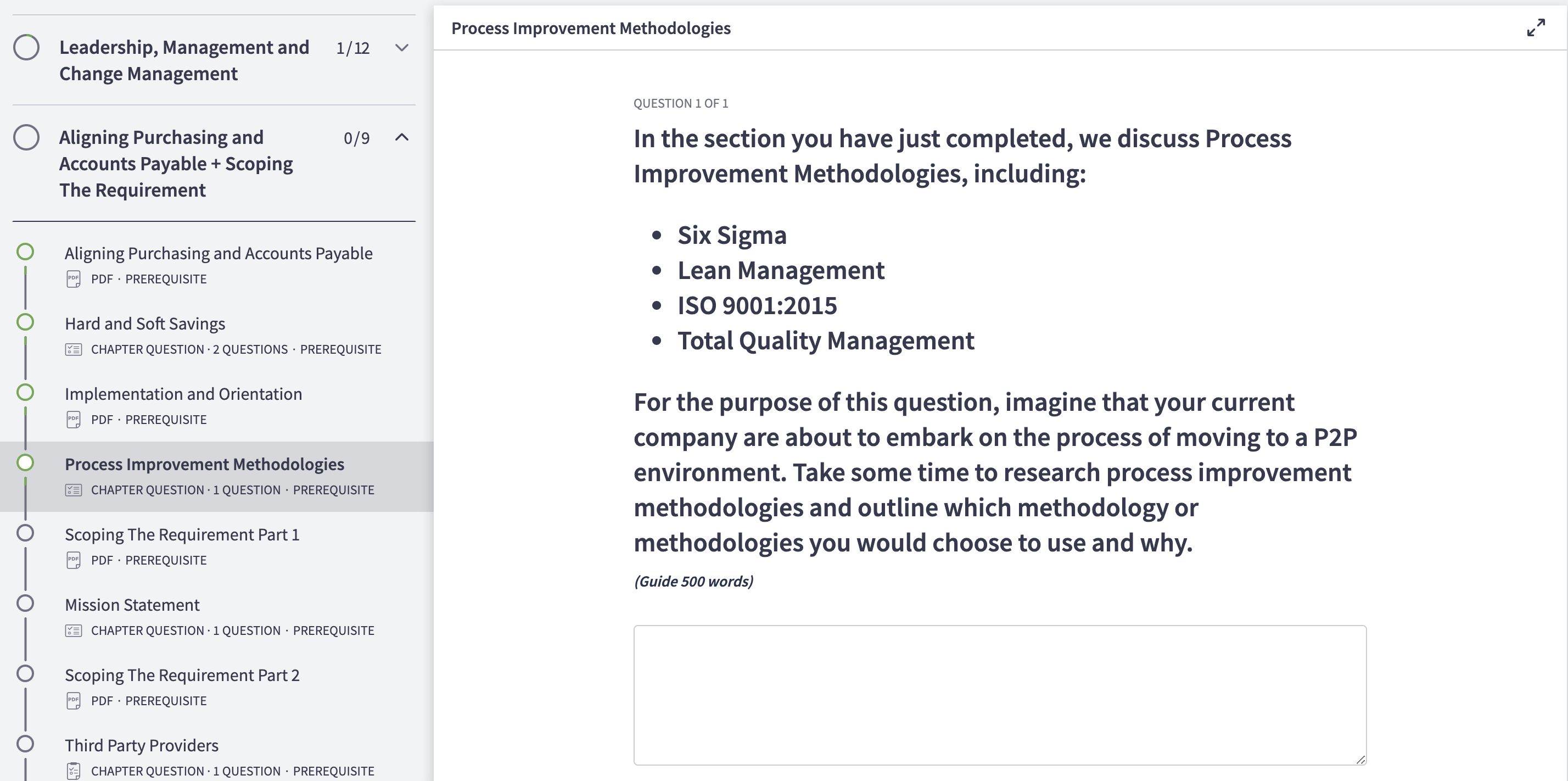The image size is (1568, 781).
Task: Click chapter question icon under Mission Statement
Action: pyautogui.click(x=73, y=631)
